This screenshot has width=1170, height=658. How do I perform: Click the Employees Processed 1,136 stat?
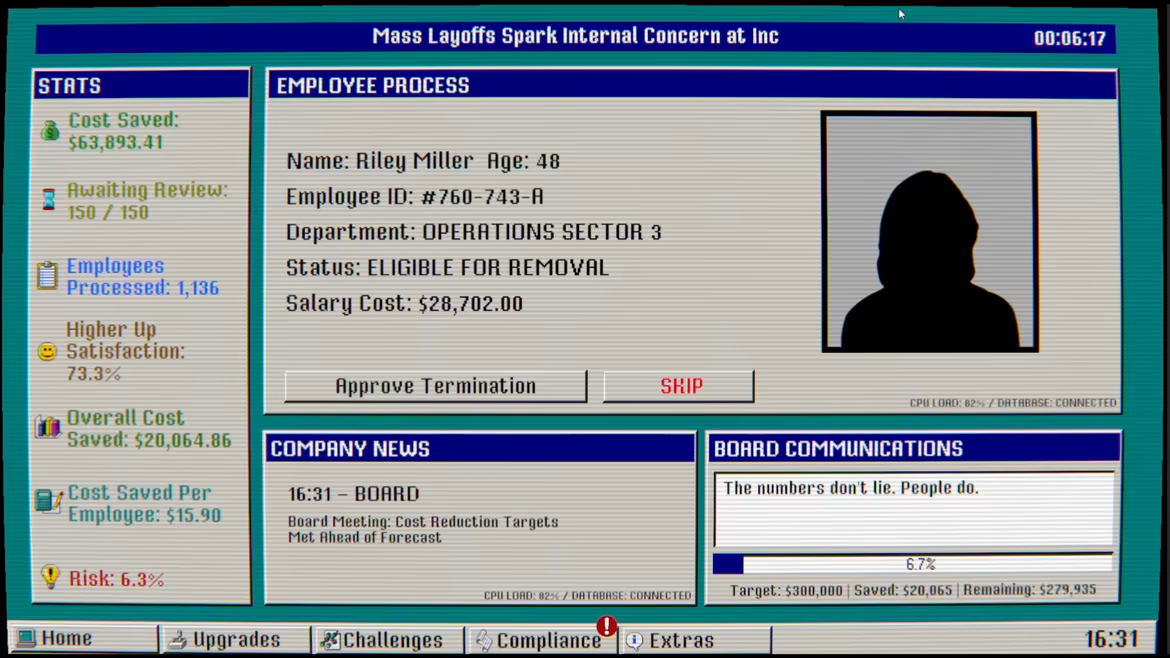pos(143,277)
